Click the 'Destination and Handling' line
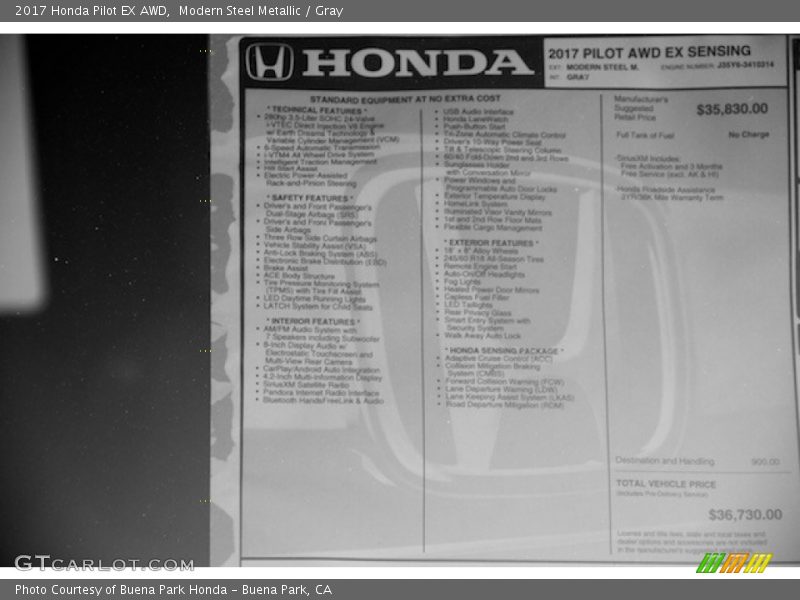 tap(697, 461)
